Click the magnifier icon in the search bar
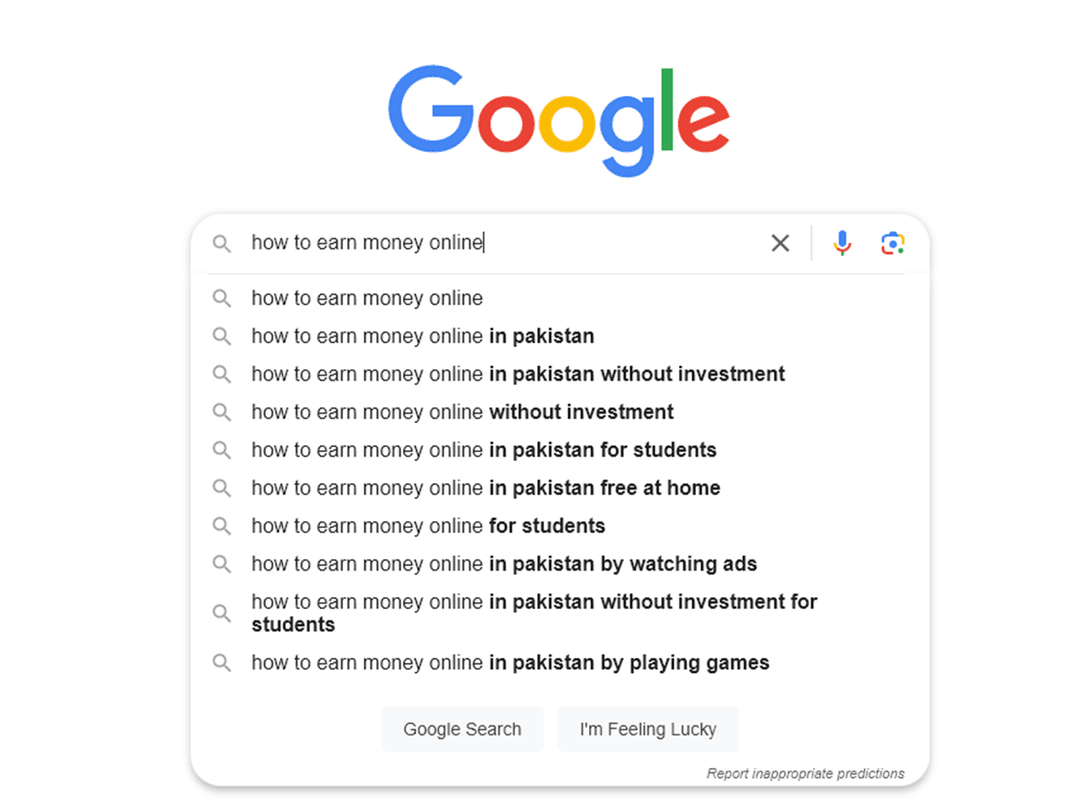This screenshot has height=810, width=1080. point(222,242)
